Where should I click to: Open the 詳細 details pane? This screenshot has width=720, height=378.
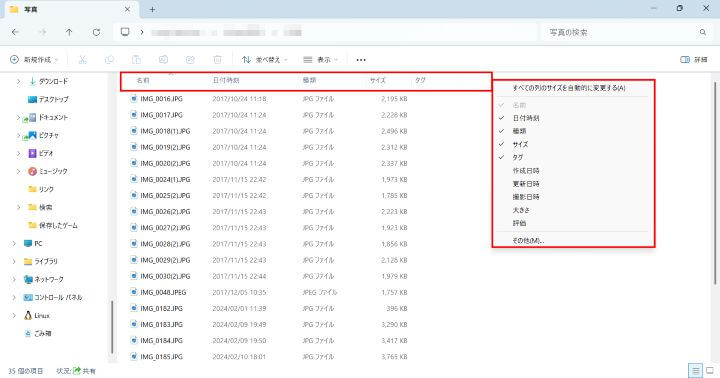point(693,60)
